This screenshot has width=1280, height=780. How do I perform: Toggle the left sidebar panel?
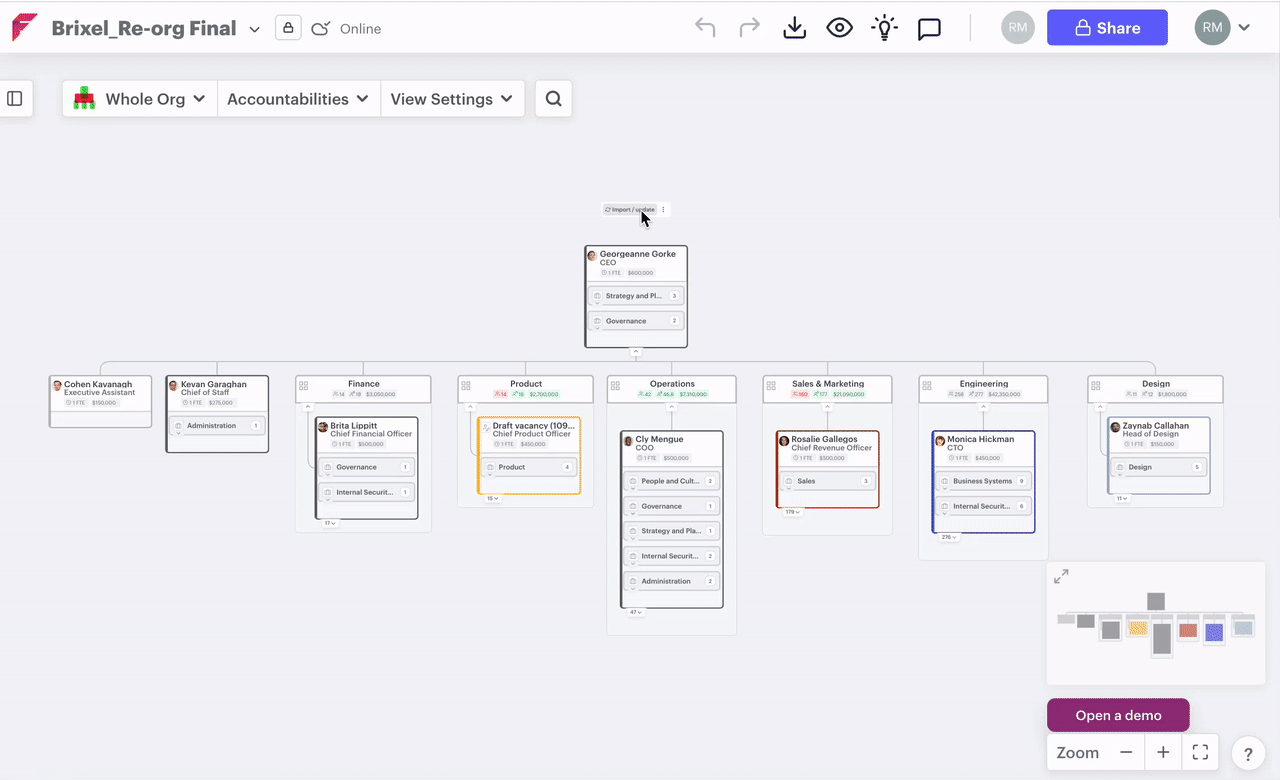pos(15,99)
